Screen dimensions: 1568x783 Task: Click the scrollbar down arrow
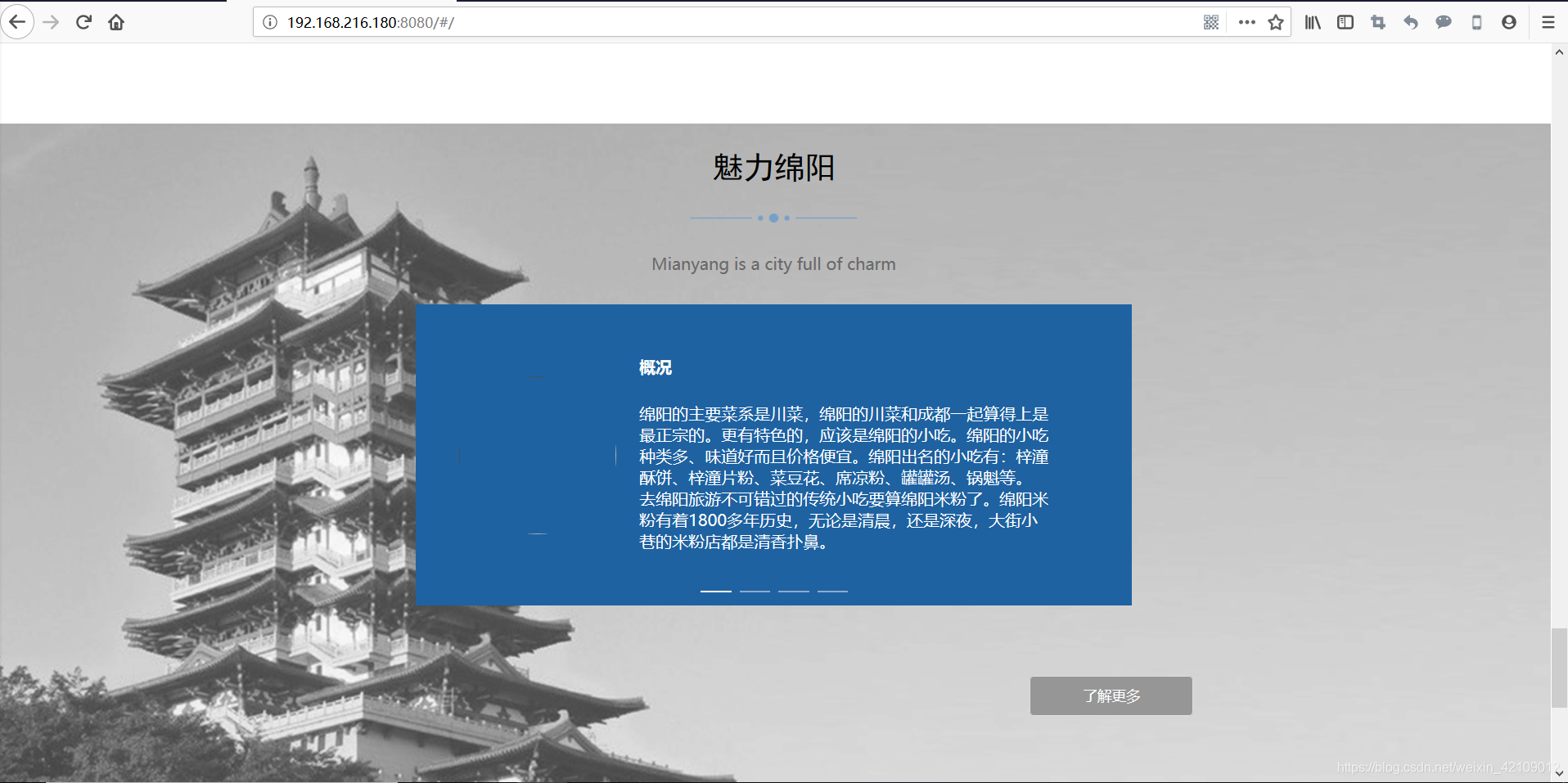click(x=1559, y=772)
